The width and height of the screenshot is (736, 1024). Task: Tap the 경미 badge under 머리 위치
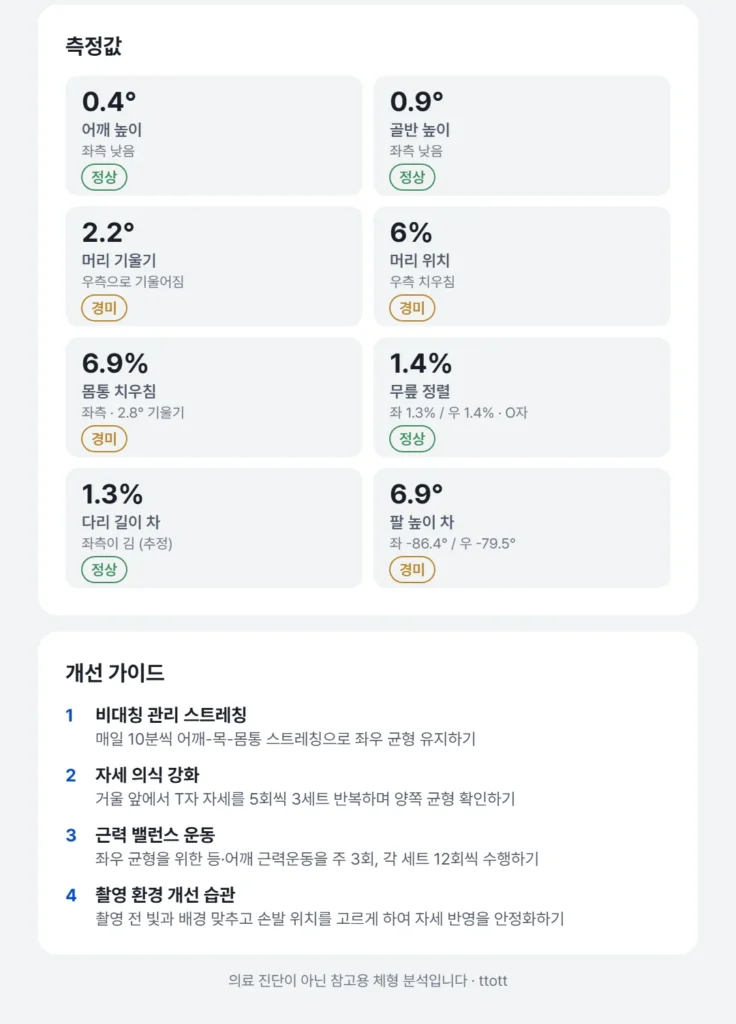click(x=412, y=308)
